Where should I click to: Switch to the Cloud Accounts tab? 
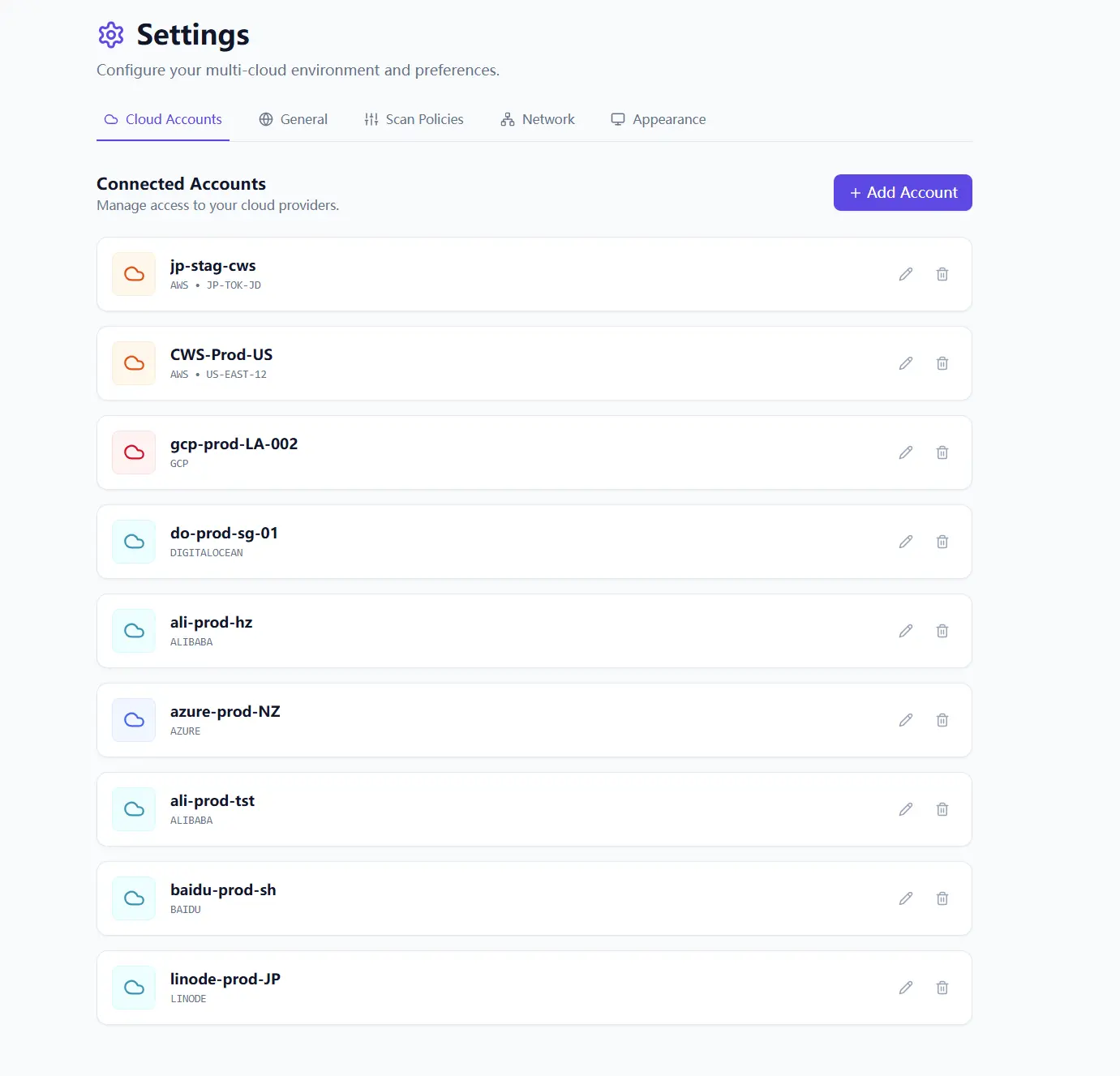(x=163, y=119)
